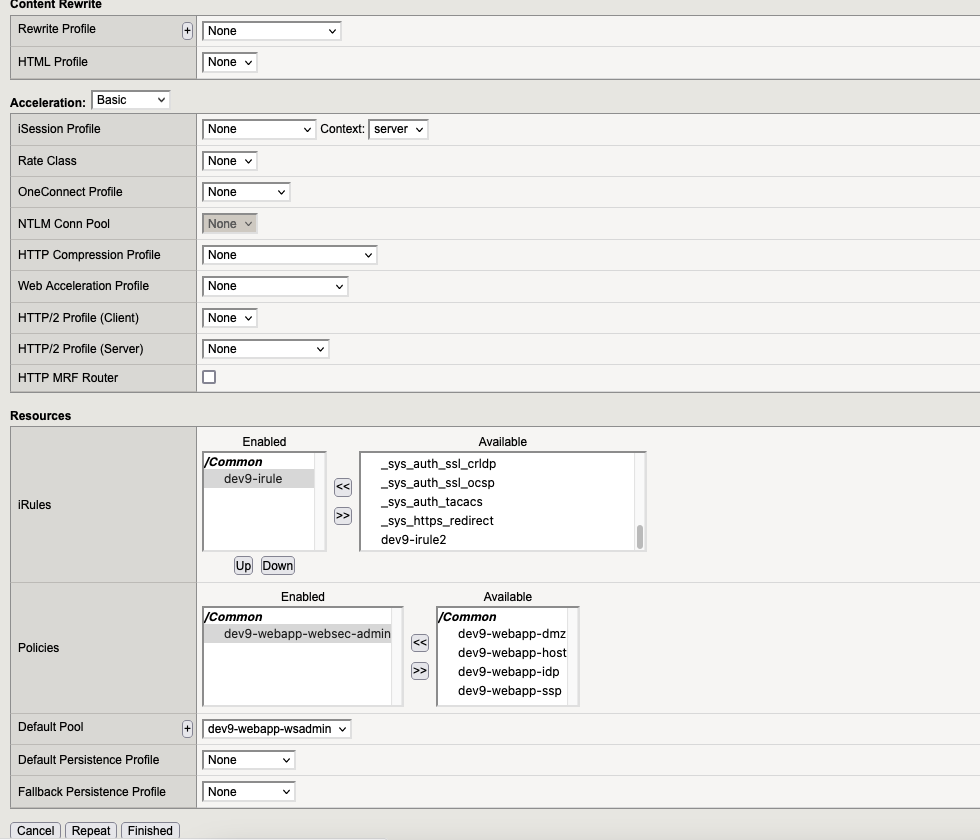
Task: Open the Acceleration Basic dropdown
Action: (x=131, y=100)
